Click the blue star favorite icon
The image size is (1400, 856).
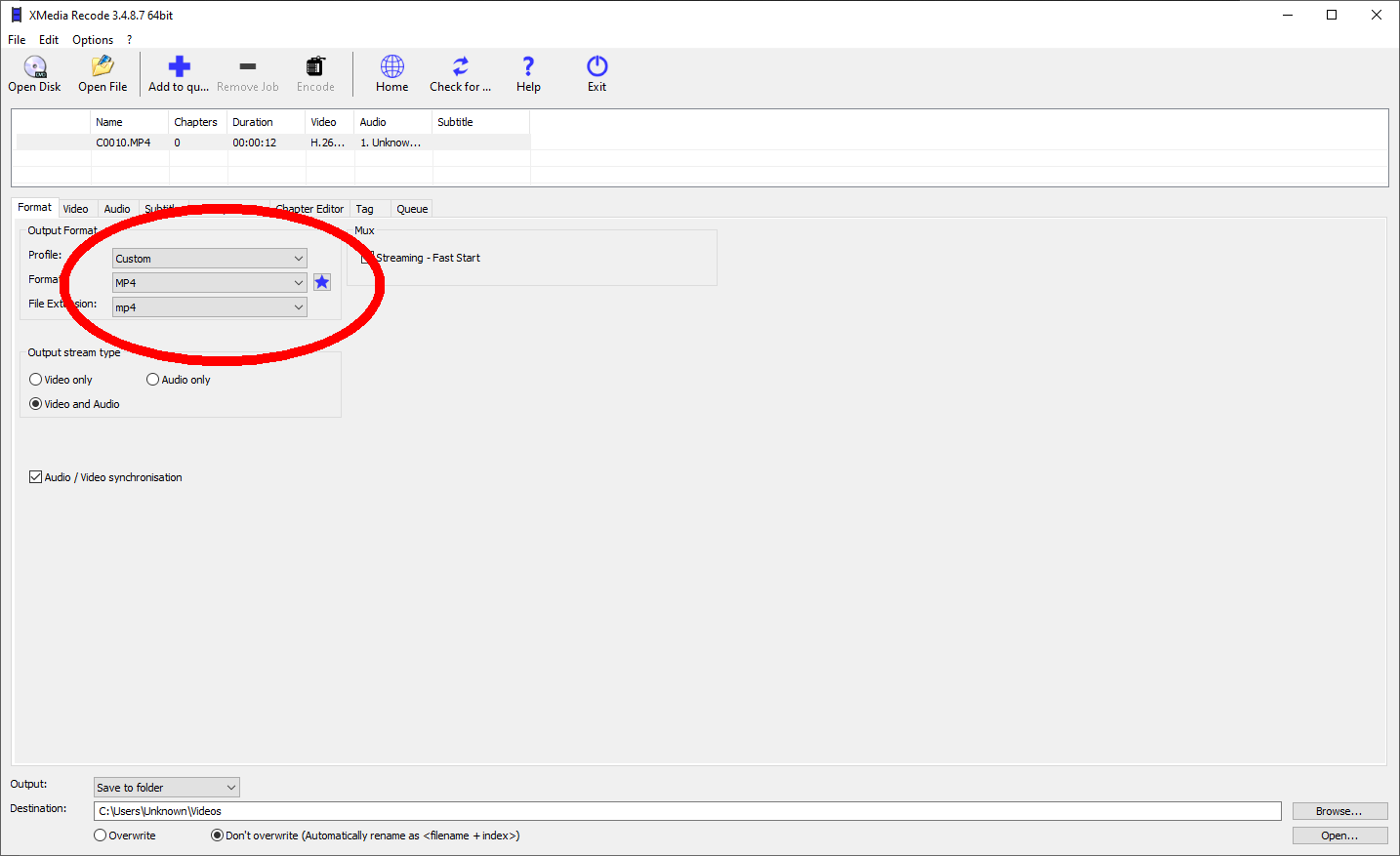coord(322,282)
